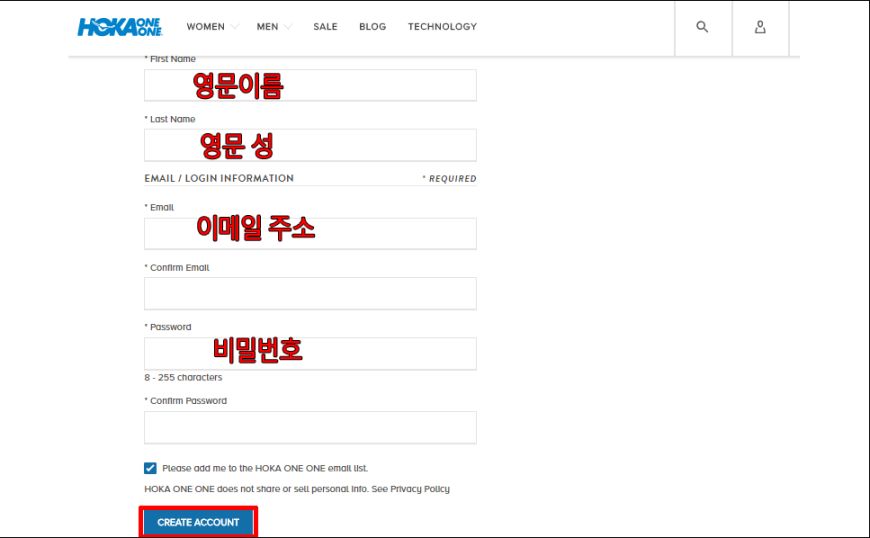Click into the Confirm Email field

pos(310,293)
